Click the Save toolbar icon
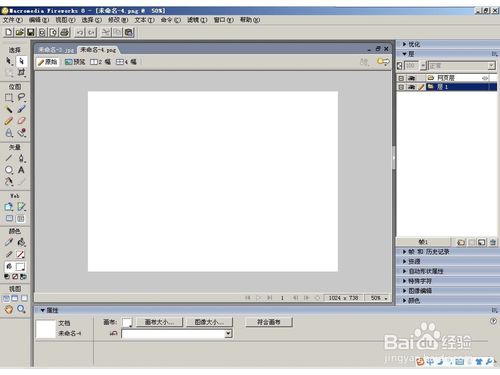The width and height of the screenshot is (500, 375). (x=31, y=32)
